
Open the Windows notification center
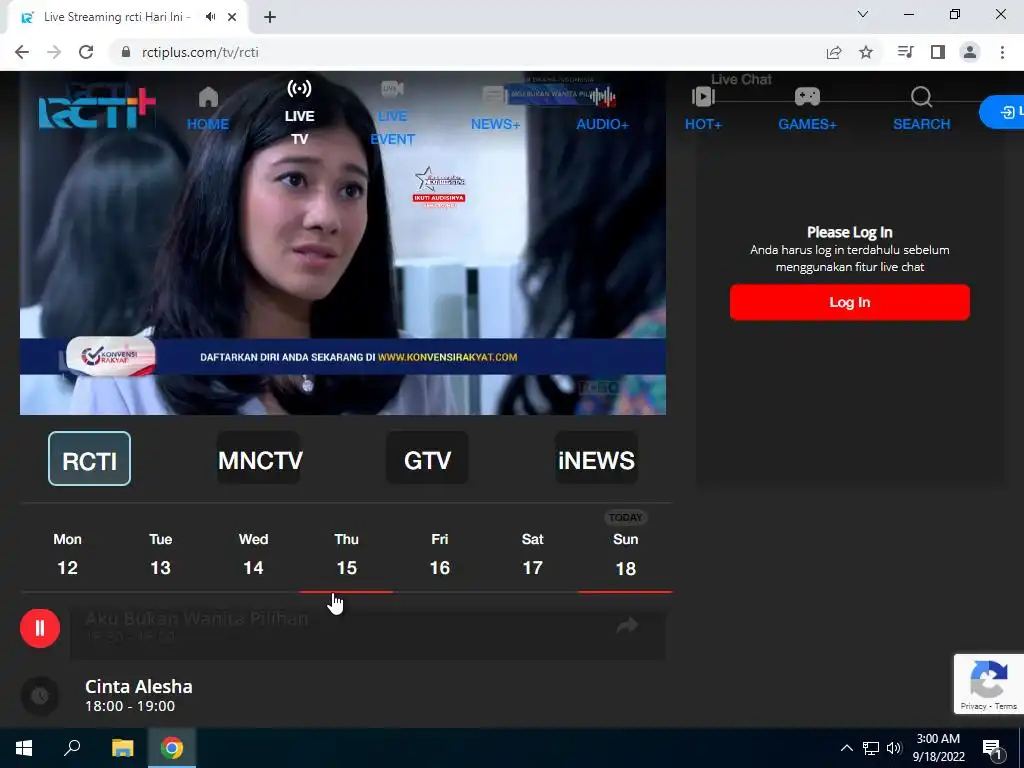point(992,748)
